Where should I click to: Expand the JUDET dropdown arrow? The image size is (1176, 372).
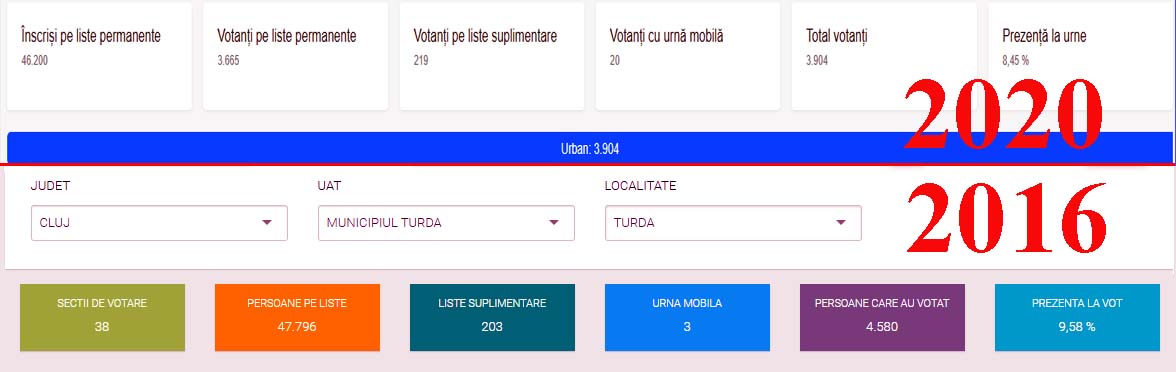(266, 223)
